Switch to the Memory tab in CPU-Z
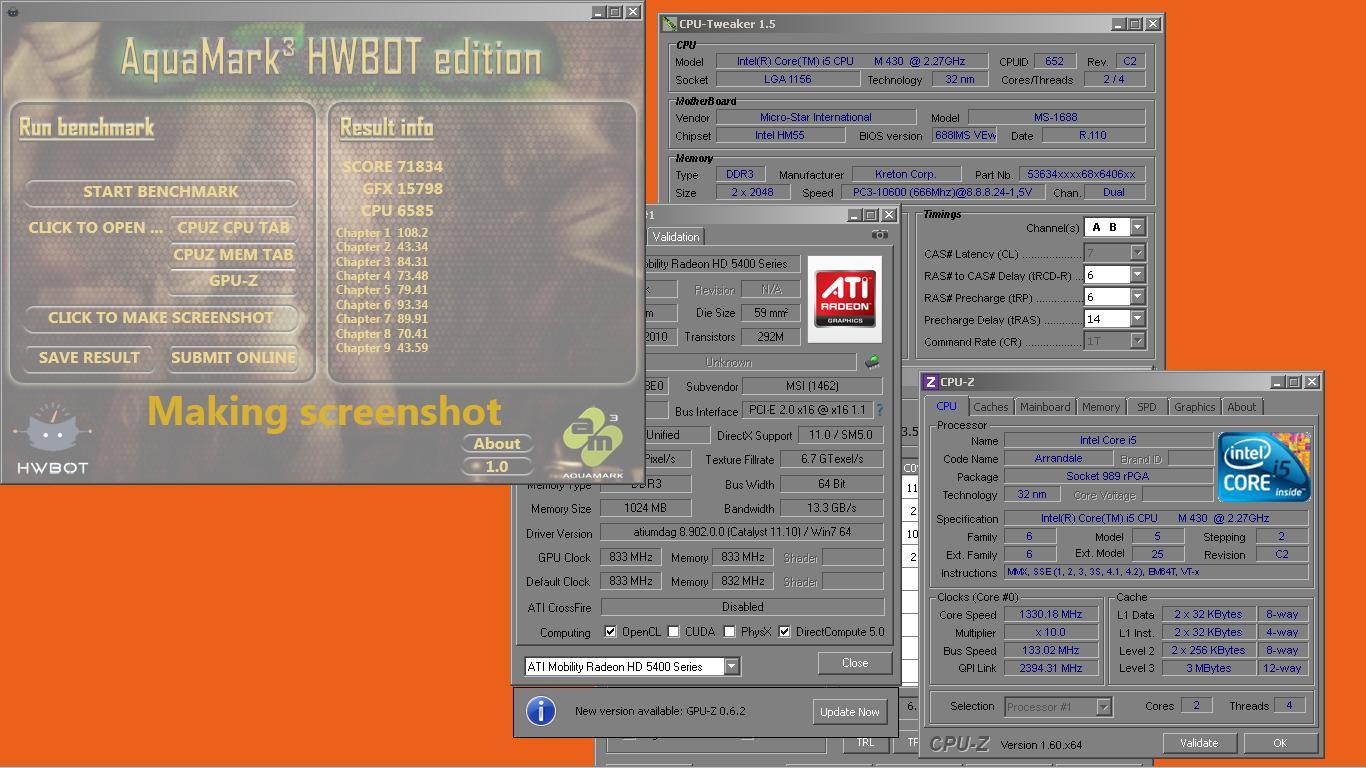 click(x=1100, y=407)
